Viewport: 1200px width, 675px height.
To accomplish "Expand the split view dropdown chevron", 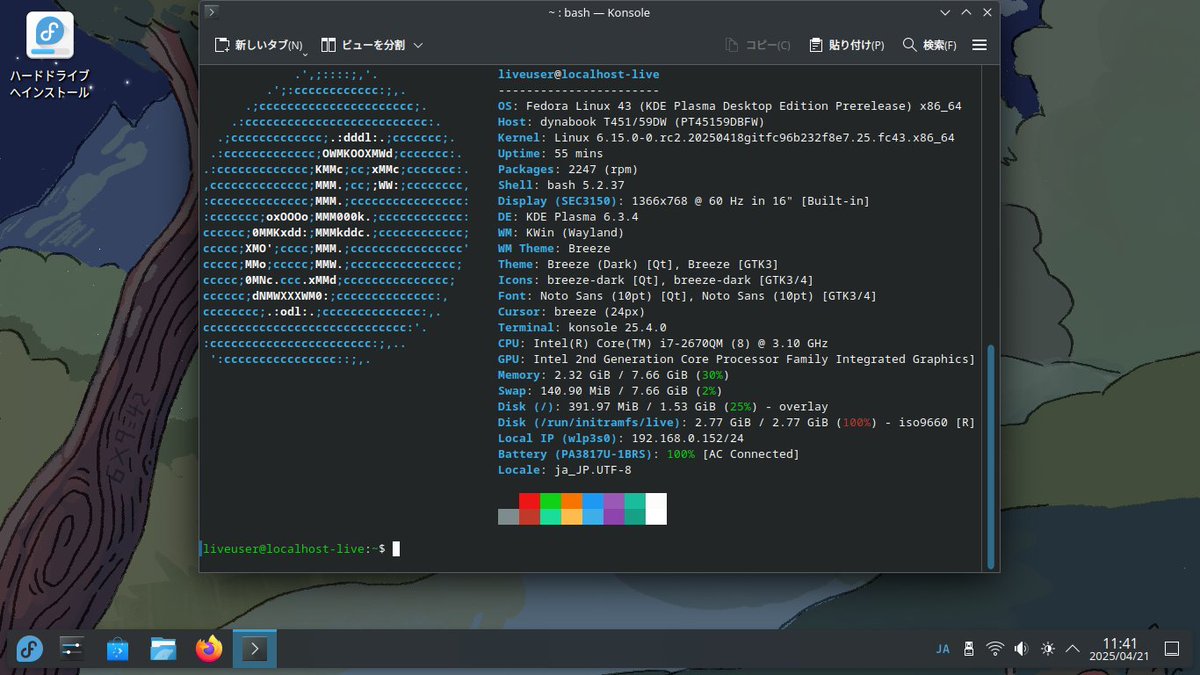I will click(418, 45).
